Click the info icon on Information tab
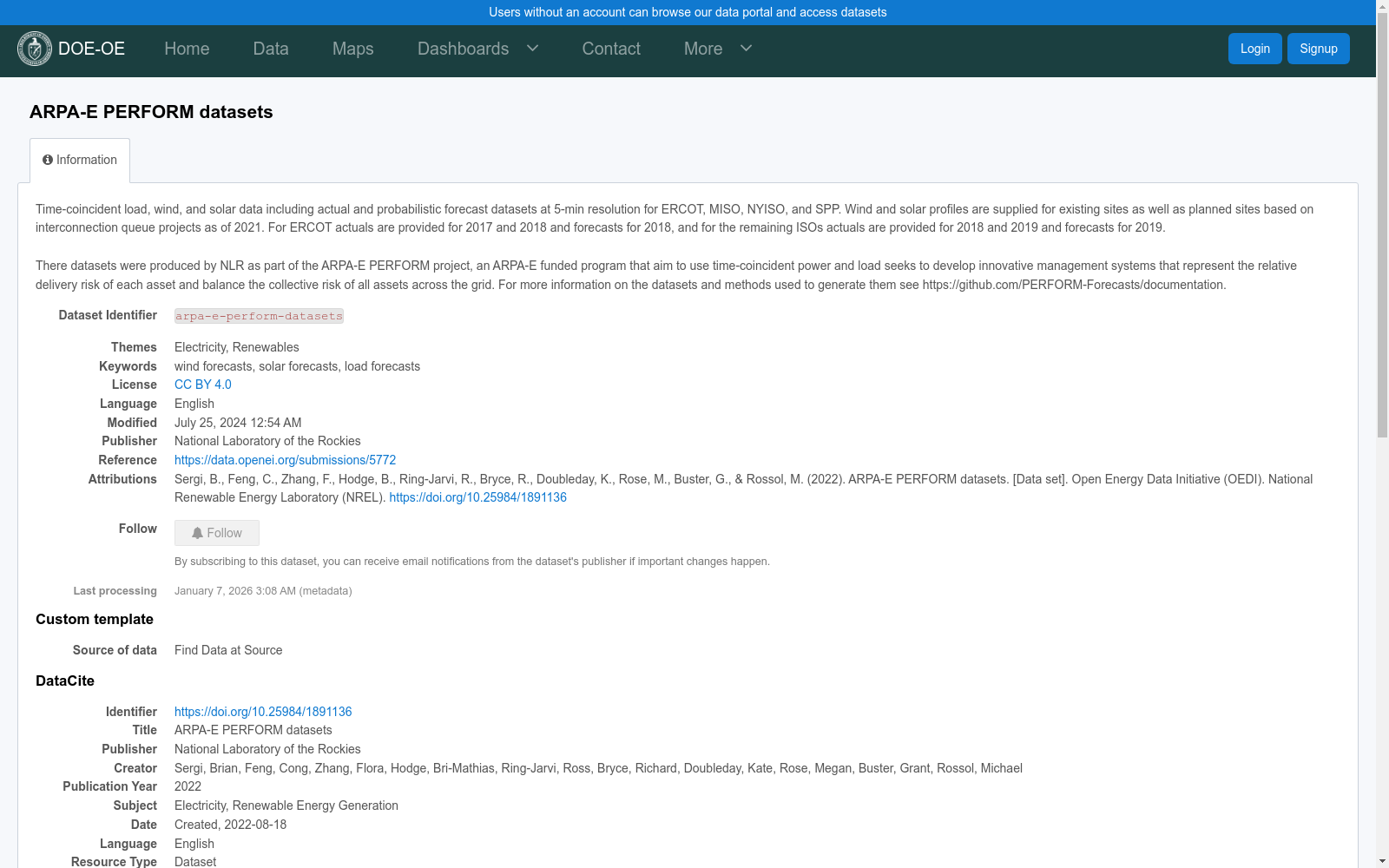Image resolution: width=1389 pixels, height=868 pixels. pyautogui.click(x=48, y=160)
